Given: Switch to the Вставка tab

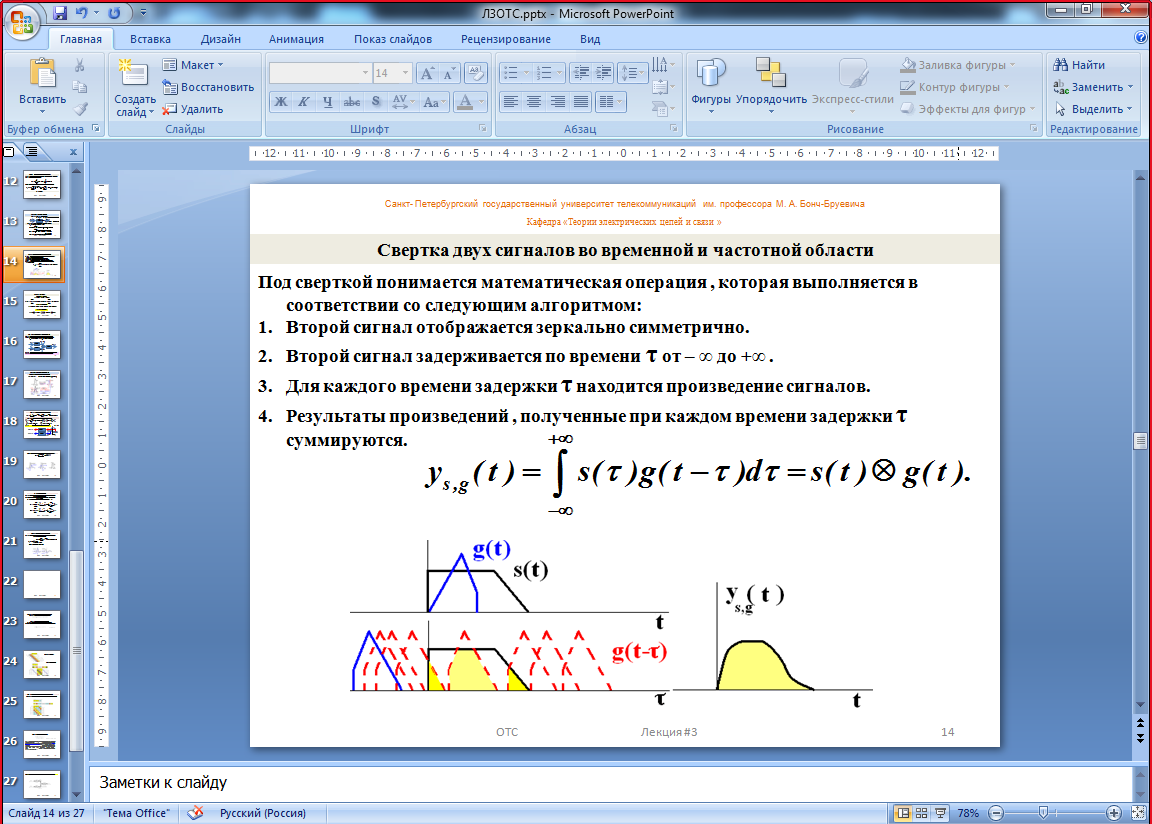Looking at the screenshot, I should pyautogui.click(x=150, y=39).
